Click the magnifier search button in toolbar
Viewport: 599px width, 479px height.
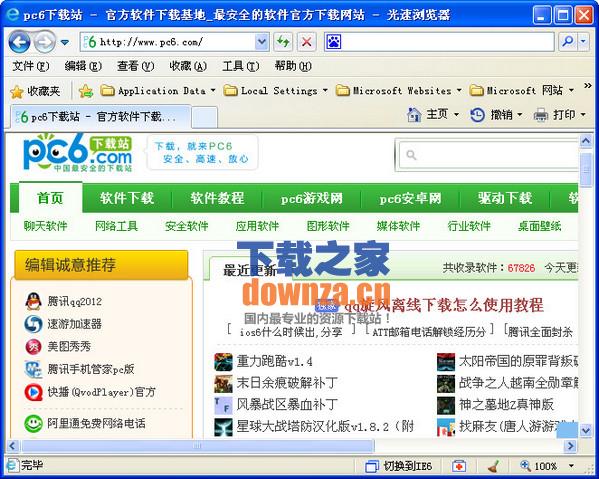(x=568, y=41)
